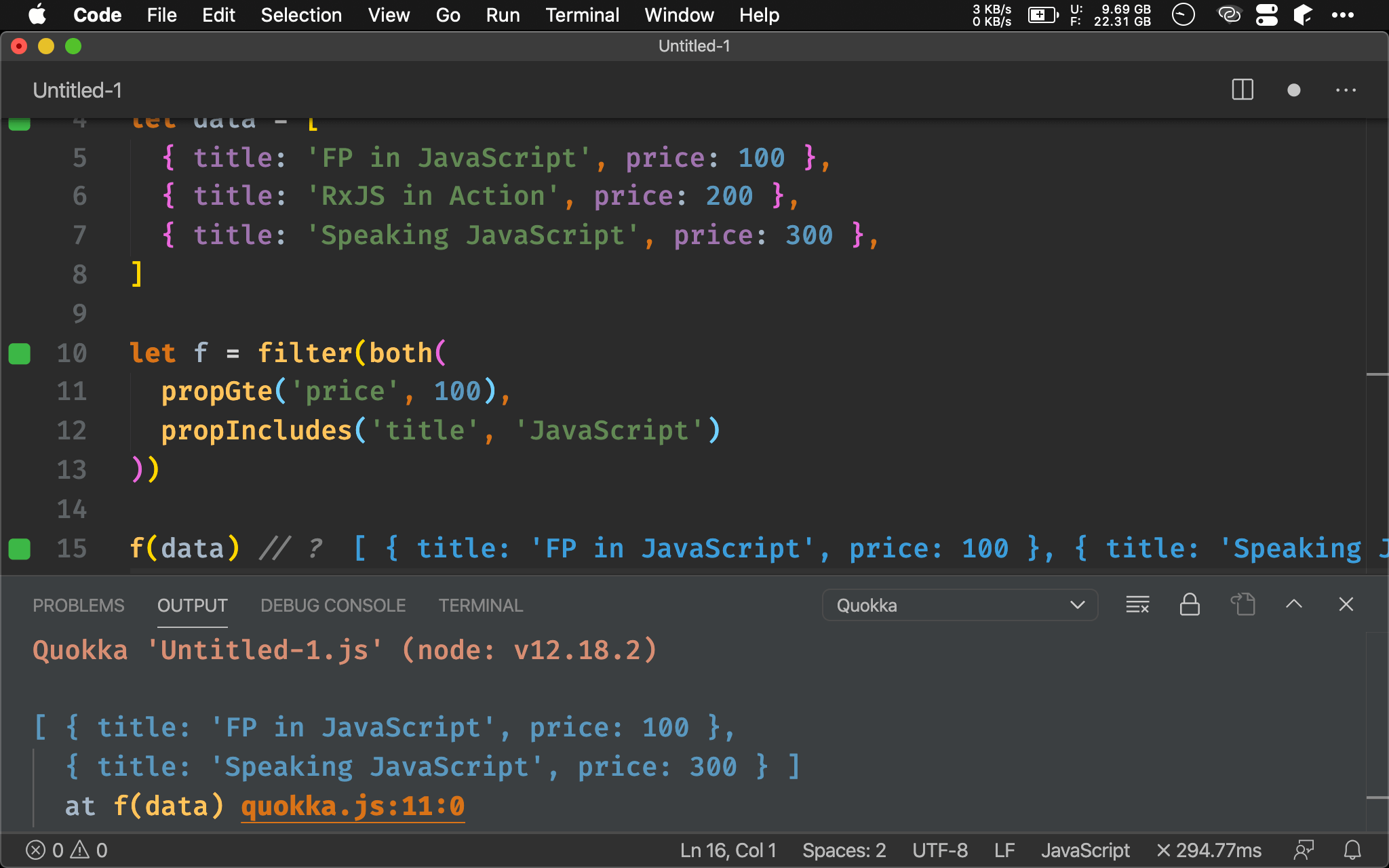
Task: Open Control Center in the menu bar
Action: [x=1266, y=15]
